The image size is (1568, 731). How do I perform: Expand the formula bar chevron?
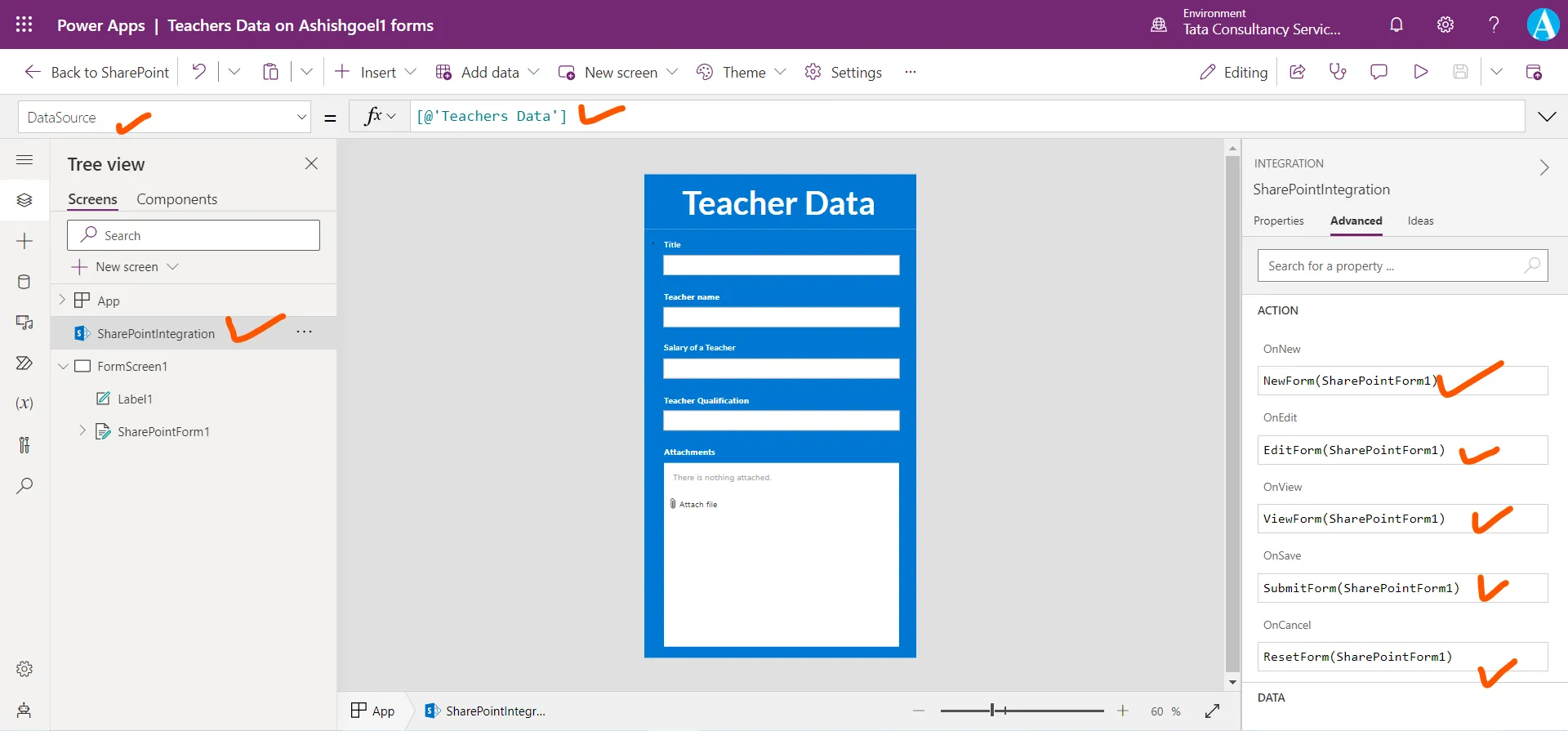[1547, 117]
